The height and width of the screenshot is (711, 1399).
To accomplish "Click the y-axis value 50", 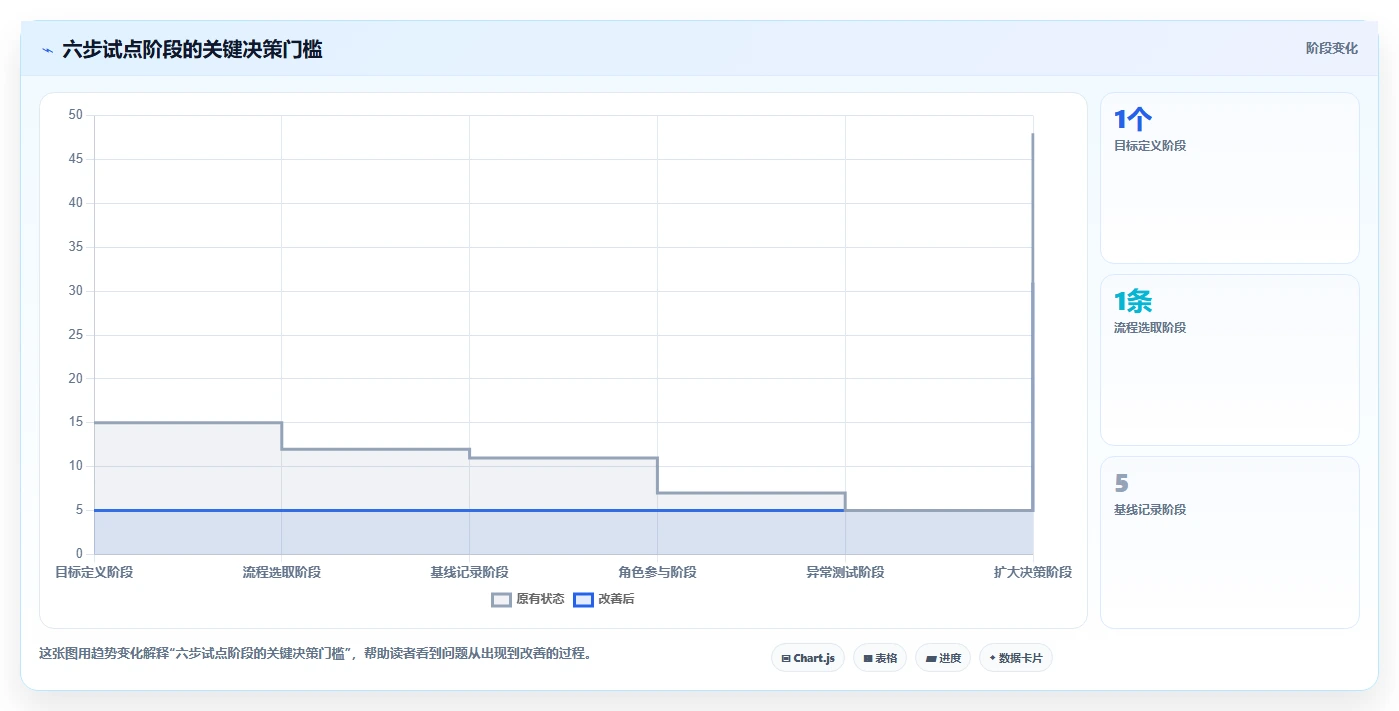I will click(x=76, y=115).
